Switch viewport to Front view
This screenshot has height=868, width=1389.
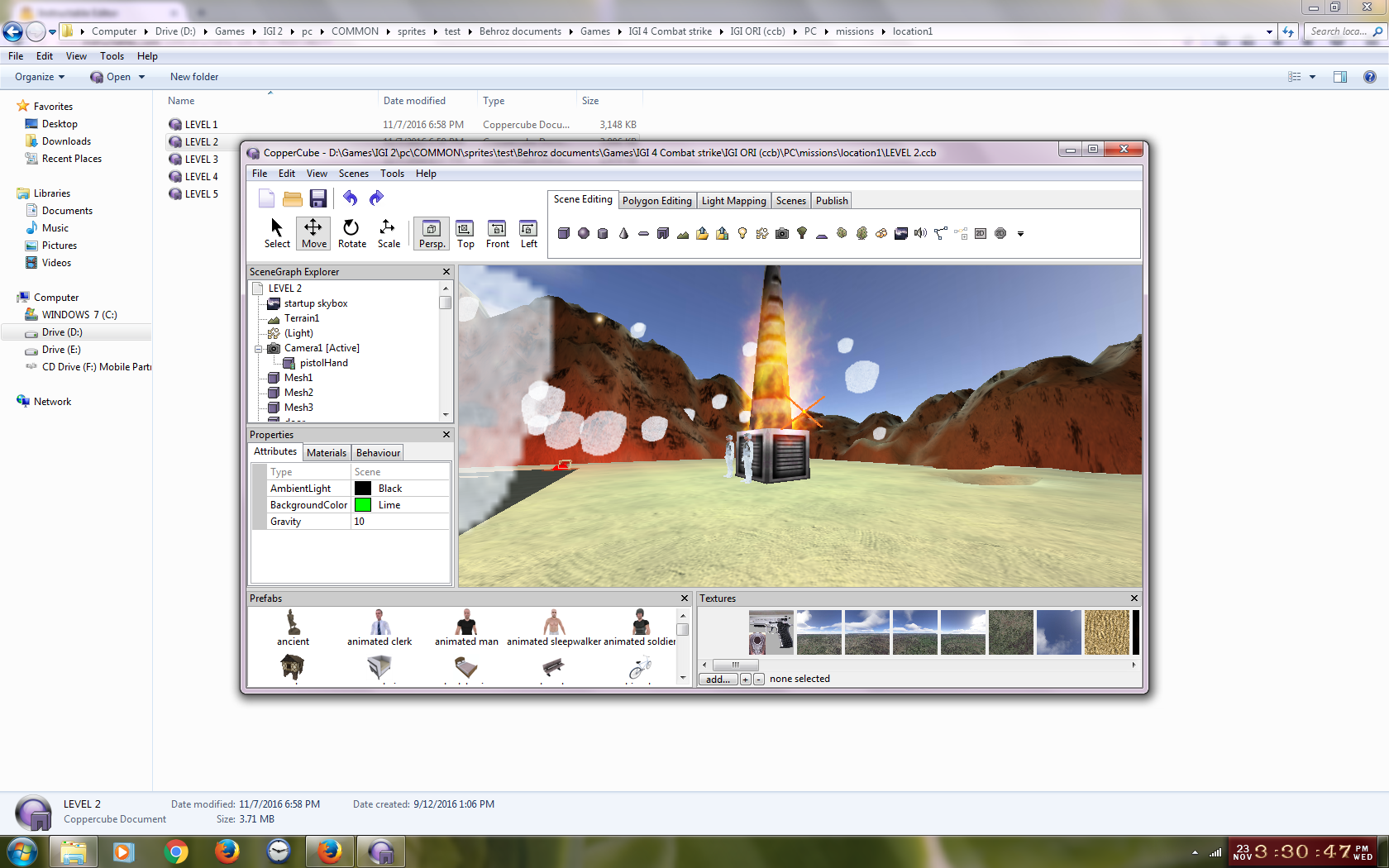pos(498,233)
